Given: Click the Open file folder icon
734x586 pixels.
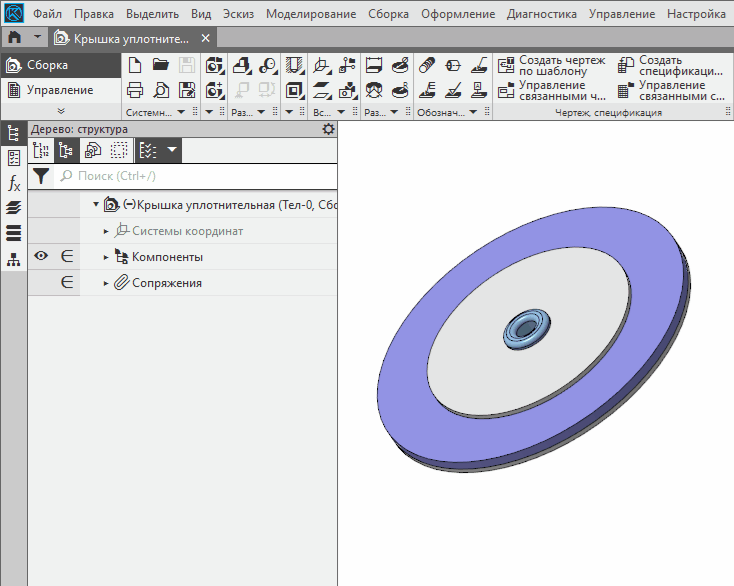Looking at the screenshot, I should [x=160, y=65].
